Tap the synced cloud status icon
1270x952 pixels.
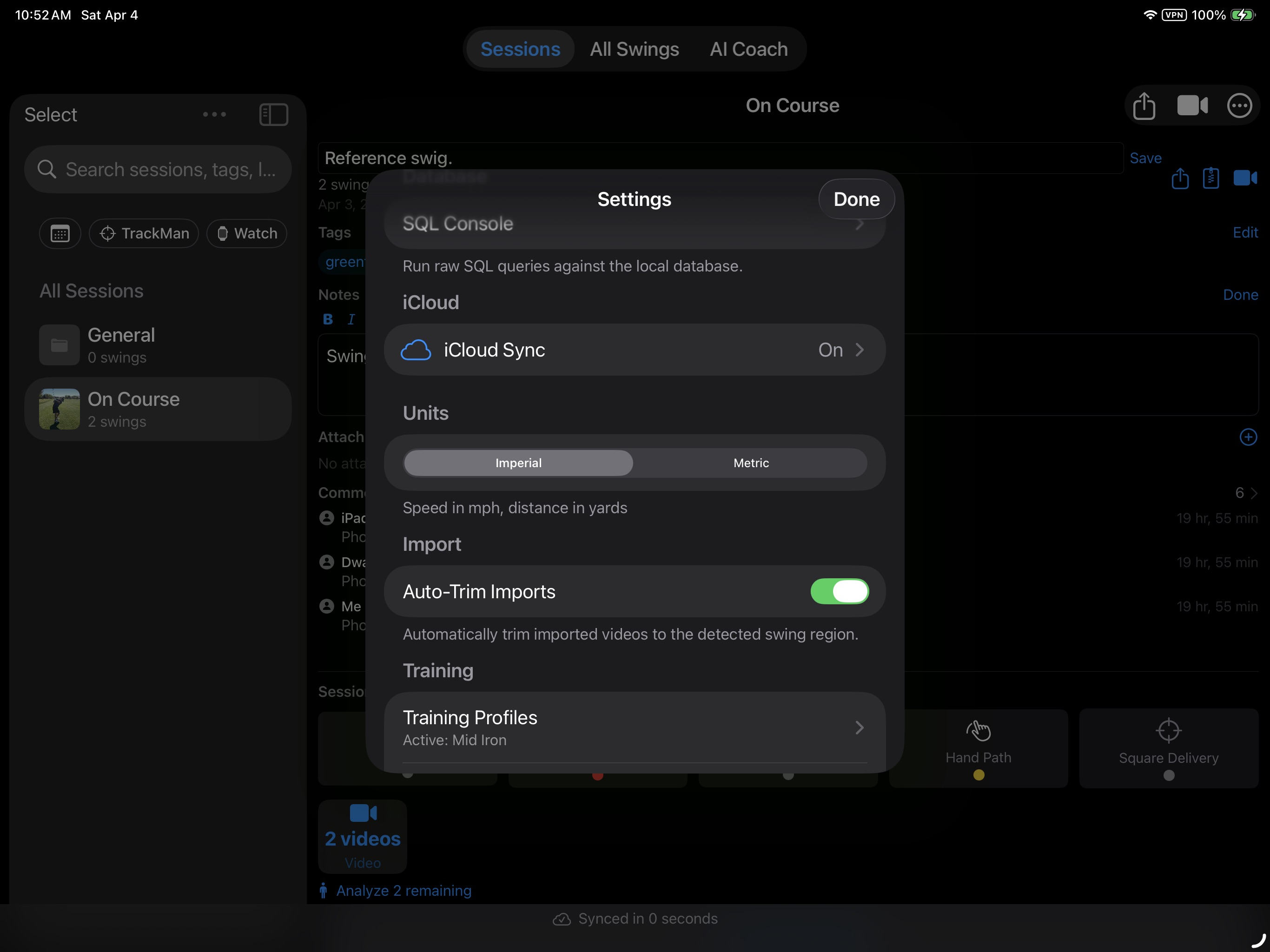pos(562,919)
